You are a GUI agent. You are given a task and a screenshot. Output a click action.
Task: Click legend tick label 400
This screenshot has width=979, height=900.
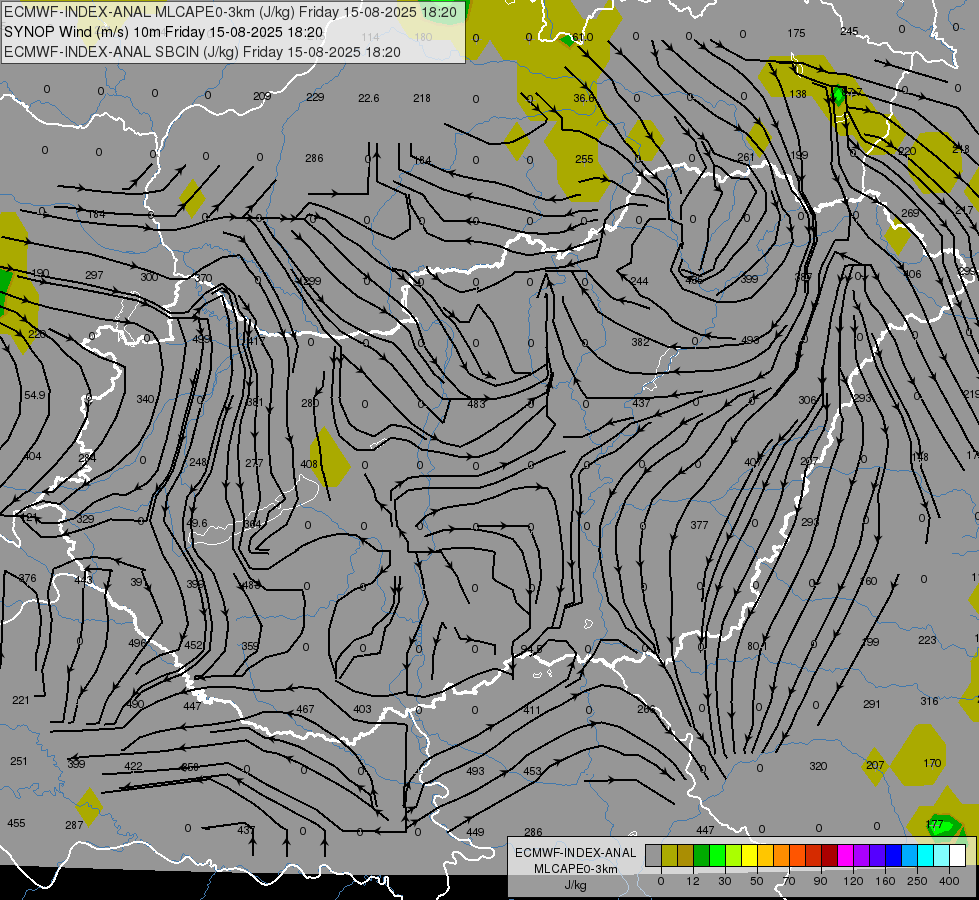coord(949,881)
